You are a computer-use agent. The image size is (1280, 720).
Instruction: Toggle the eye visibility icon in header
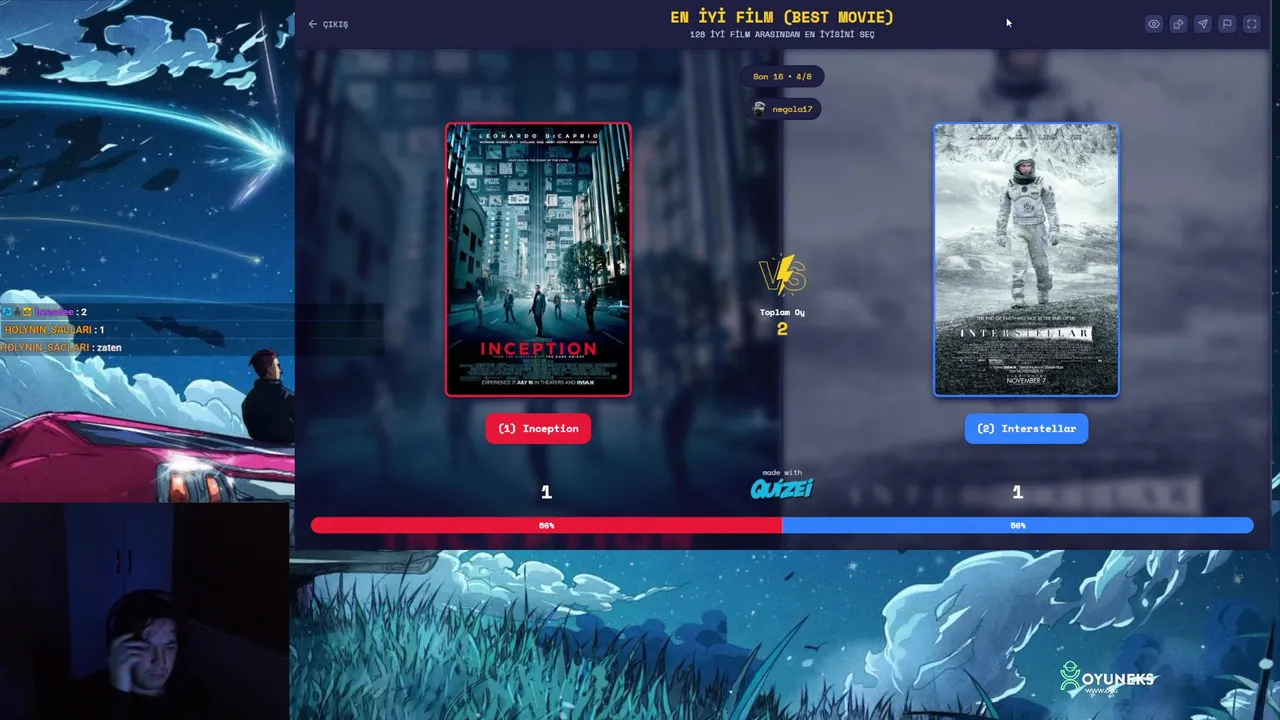click(1154, 24)
